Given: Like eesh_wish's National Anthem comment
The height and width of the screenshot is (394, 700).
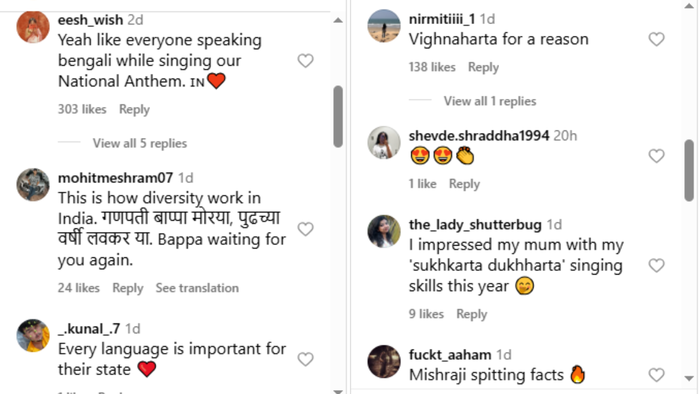Looking at the screenshot, I should pos(305,61).
